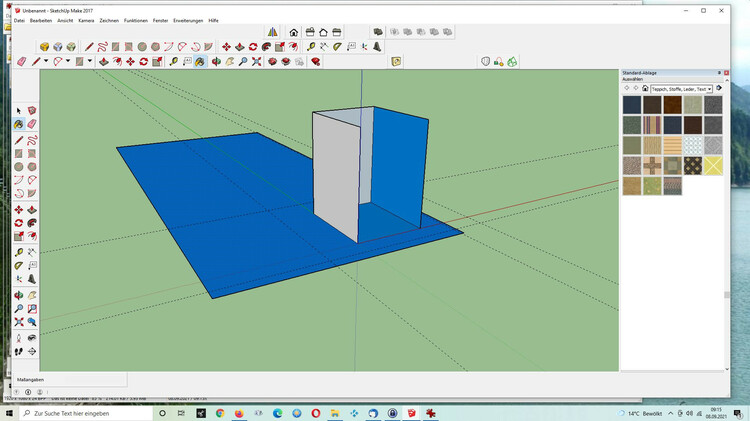Pick the Eraser tool in the second toolbar row
The height and width of the screenshot is (421, 750).
pos(22,61)
